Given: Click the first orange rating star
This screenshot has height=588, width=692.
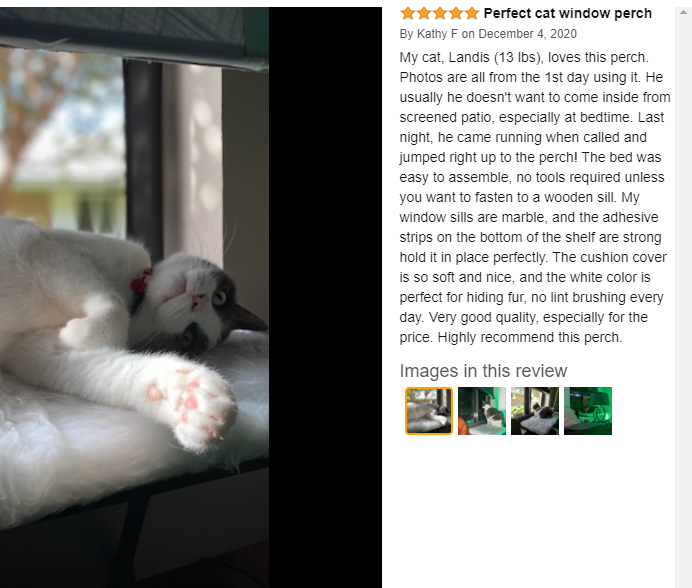Looking at the screenshot, I should (408, 14).
